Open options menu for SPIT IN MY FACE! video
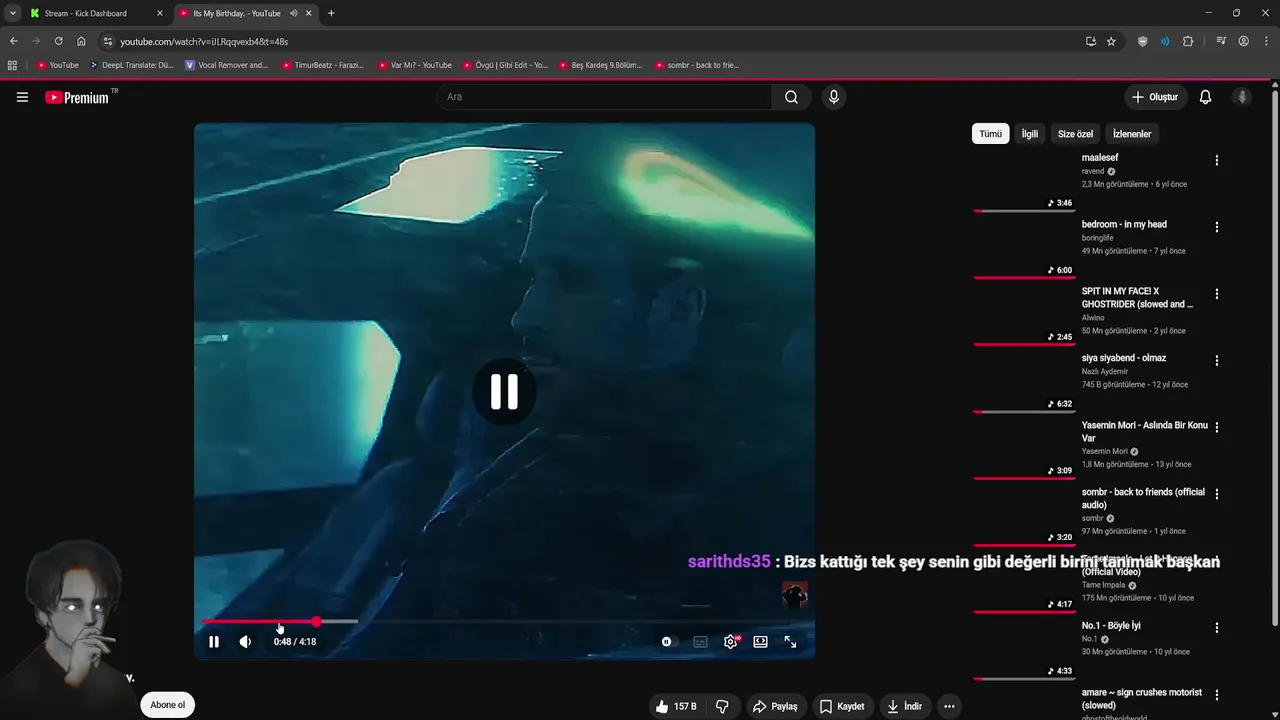The height and width of the screenshot is (720, 1280). [1216, 294]
